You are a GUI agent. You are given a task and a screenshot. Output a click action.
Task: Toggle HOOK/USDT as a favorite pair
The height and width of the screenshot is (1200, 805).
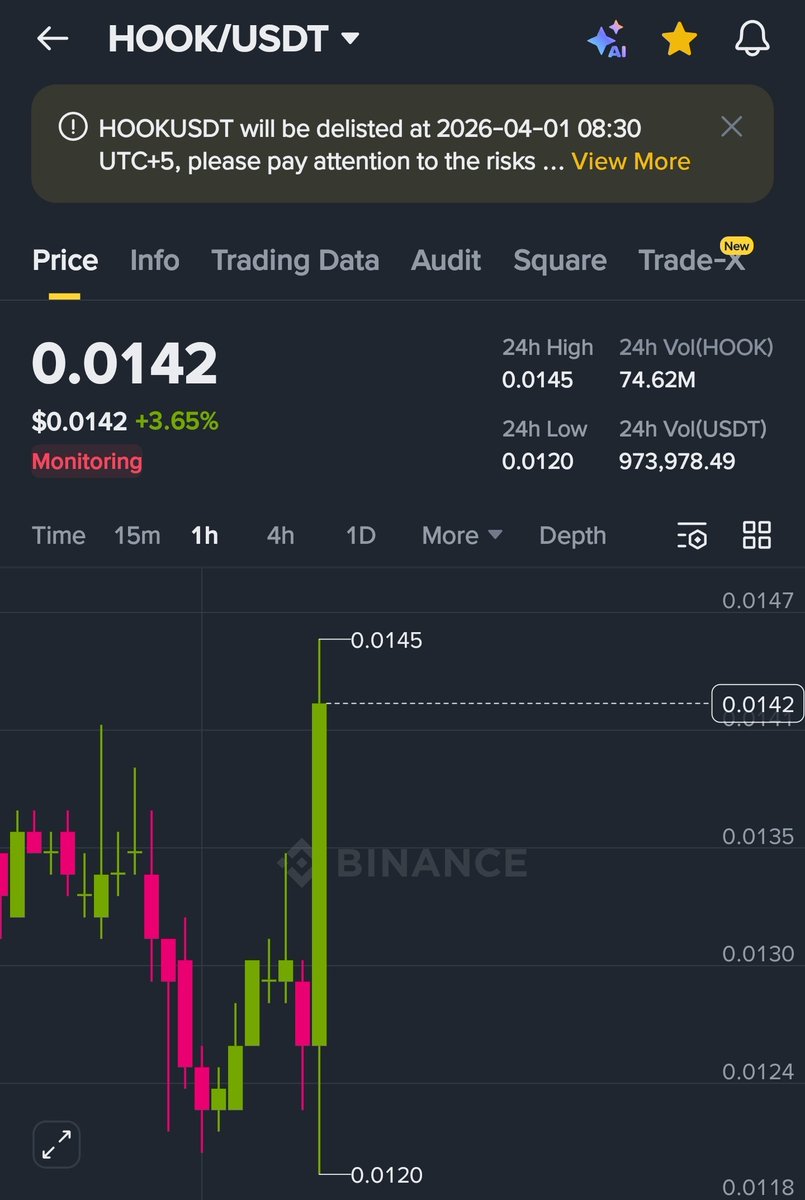pyautogui.click(x=679, y=38)
